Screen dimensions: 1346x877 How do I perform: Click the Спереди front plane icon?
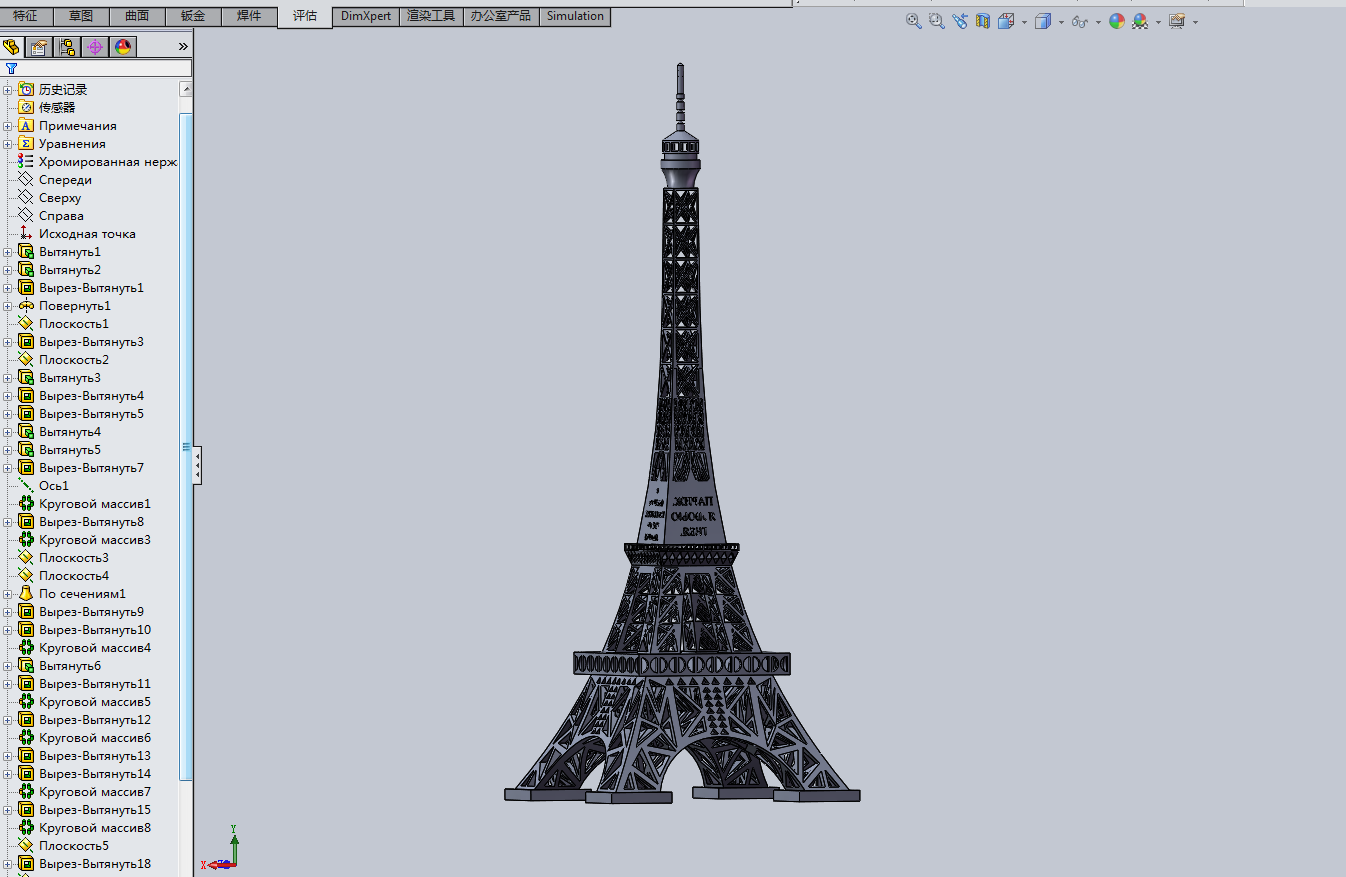tap(26, 180)
